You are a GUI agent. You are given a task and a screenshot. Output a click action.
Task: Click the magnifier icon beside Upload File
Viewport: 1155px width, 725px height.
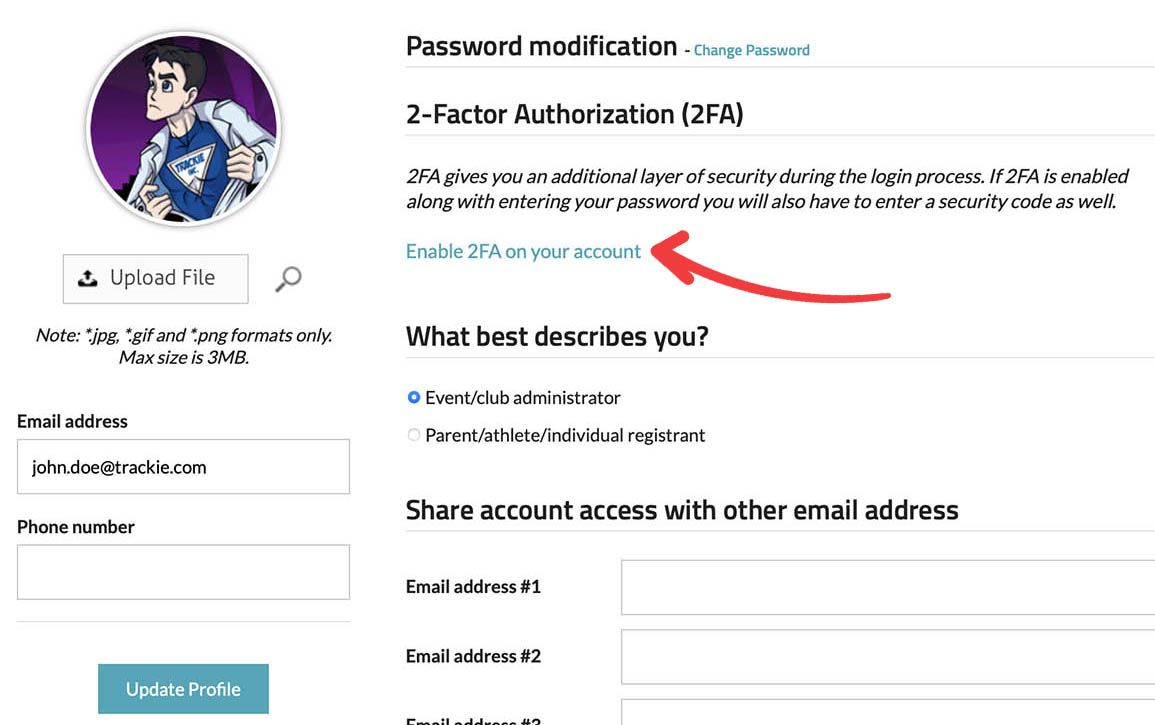tap(288, 279)
